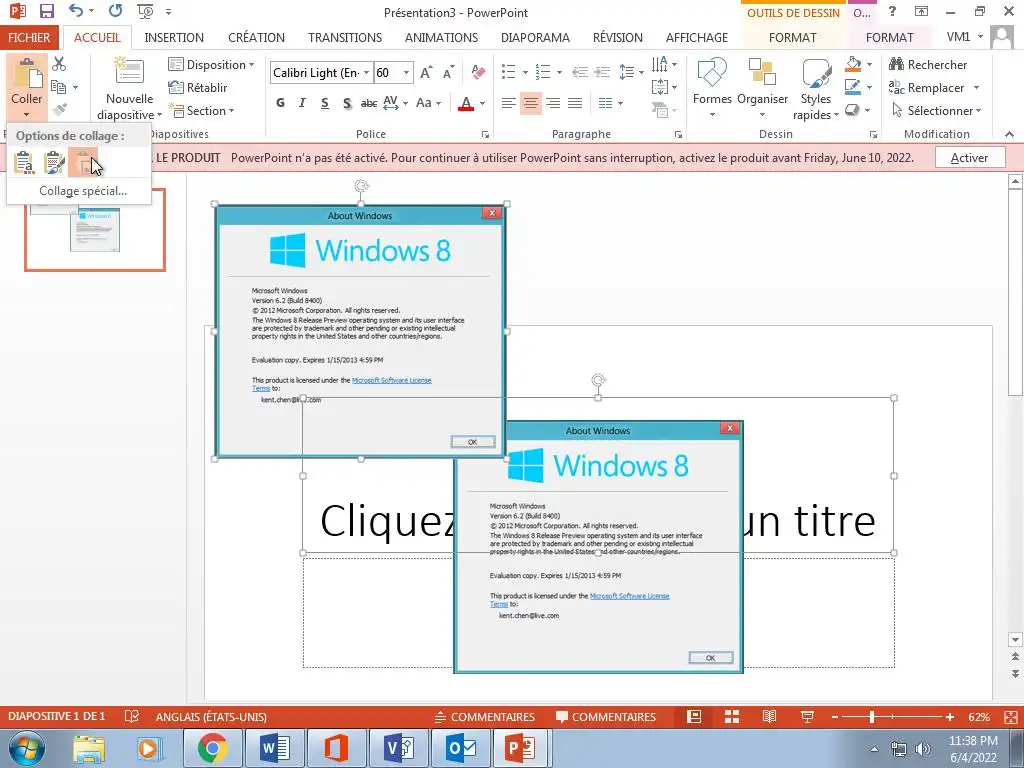
Task: Switch to slide sorter view
Action: 731,717
